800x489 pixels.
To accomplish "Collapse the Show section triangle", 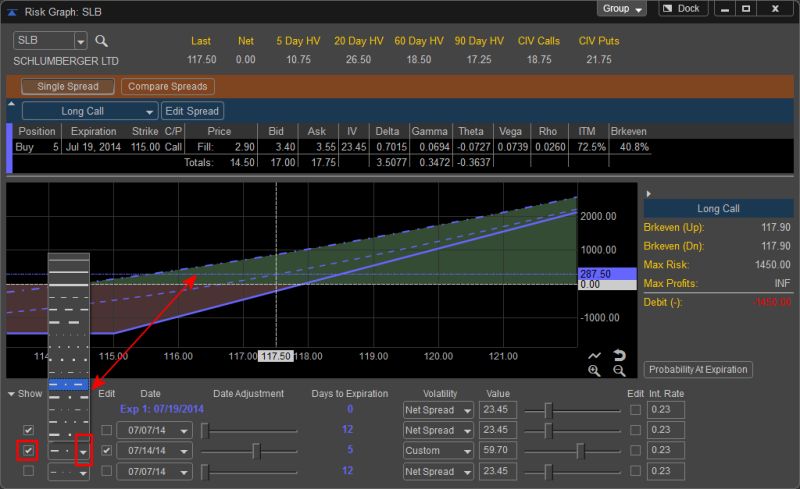I will pos(11,394).
